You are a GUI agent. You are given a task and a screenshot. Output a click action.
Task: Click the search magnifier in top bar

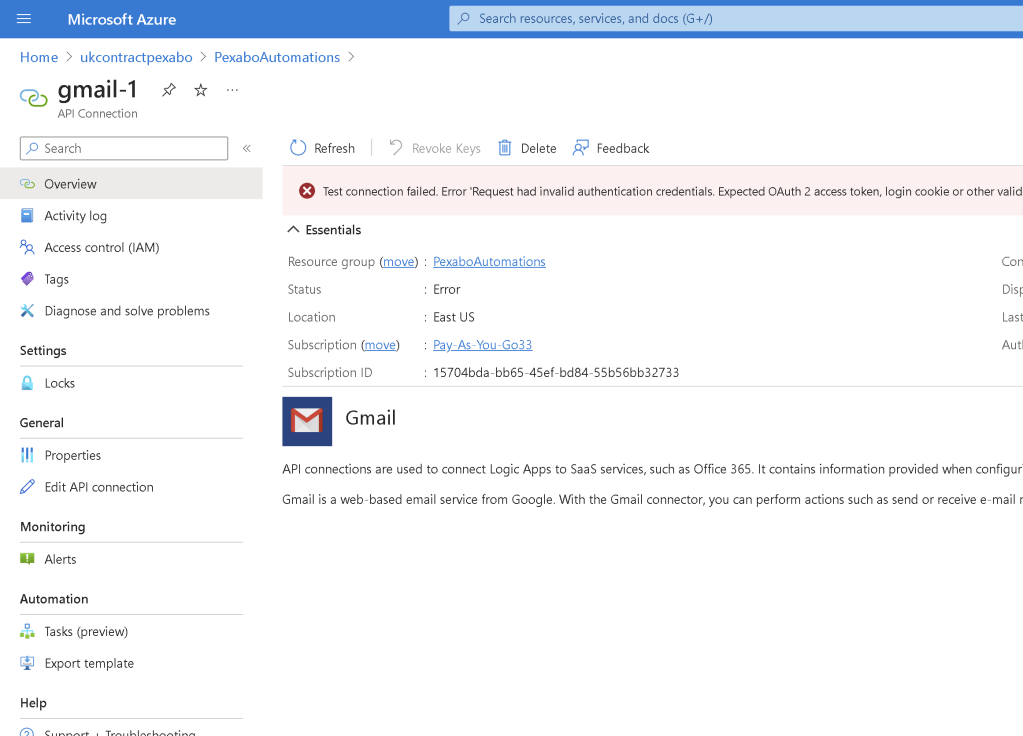pyautogui.click(x=463, y=18)
